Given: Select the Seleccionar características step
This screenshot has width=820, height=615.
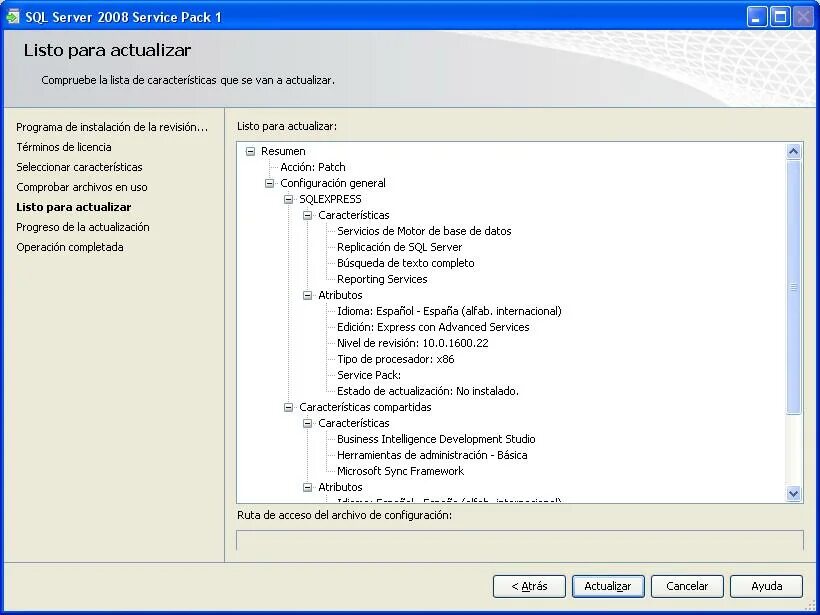Looking at the screenshot, I should (x=79, y=167).
